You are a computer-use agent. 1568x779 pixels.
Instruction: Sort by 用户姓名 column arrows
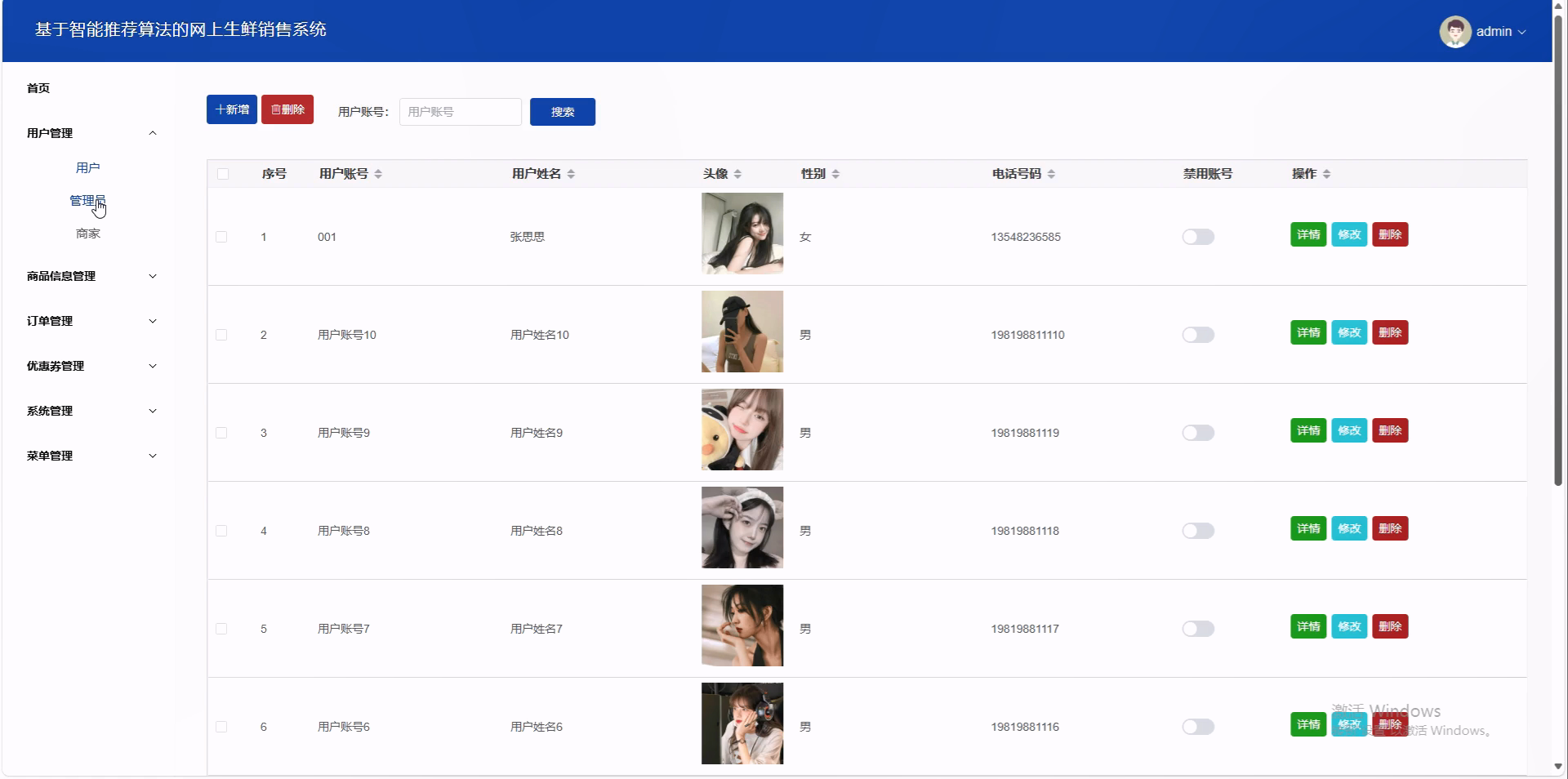click(571, 174)
